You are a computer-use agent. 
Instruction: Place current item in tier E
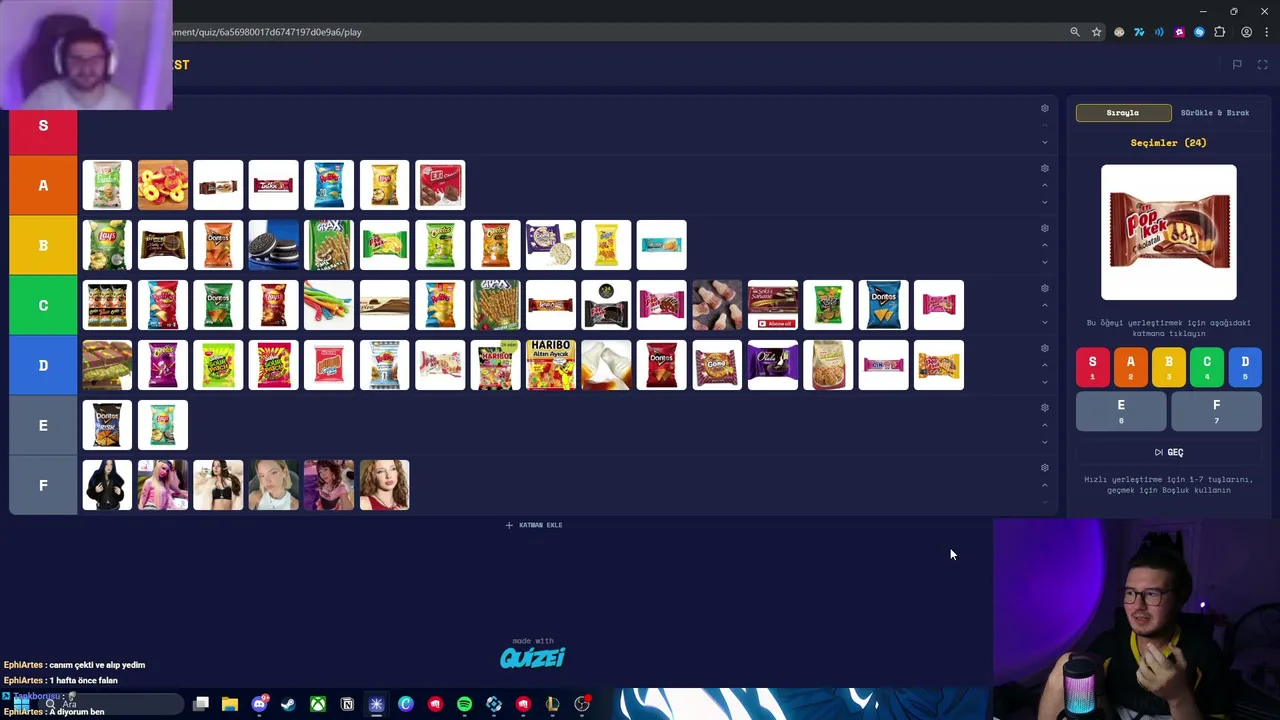1121,411
